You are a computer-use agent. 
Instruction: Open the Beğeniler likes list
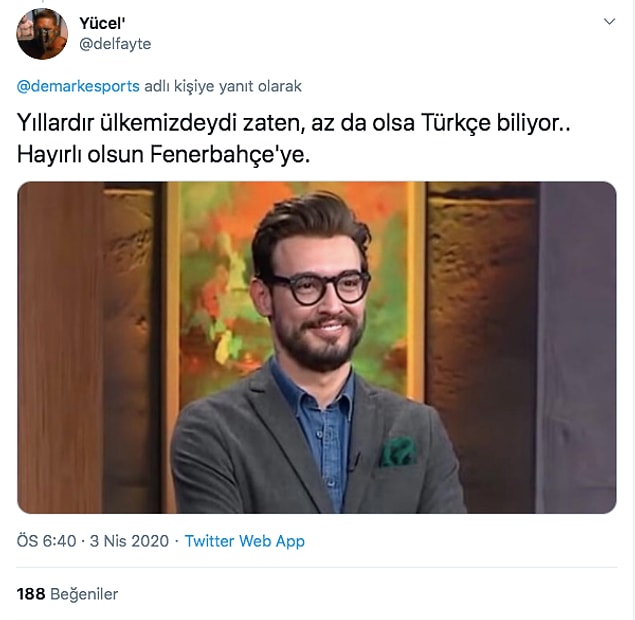click(84, 594)
